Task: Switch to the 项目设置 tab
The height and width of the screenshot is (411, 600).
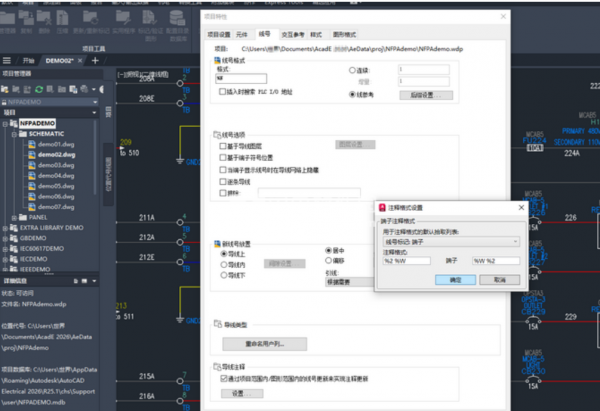Action: pos(219,34)
